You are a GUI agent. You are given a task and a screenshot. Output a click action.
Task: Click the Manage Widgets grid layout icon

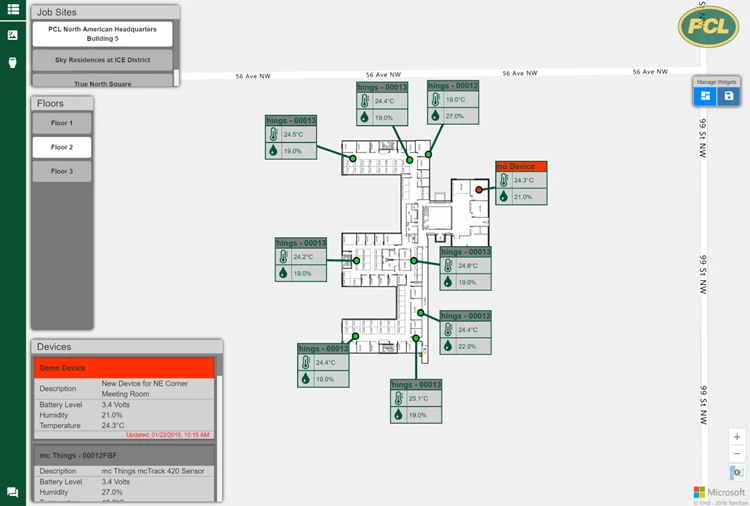pyautogui.click(x=705, y=96)
